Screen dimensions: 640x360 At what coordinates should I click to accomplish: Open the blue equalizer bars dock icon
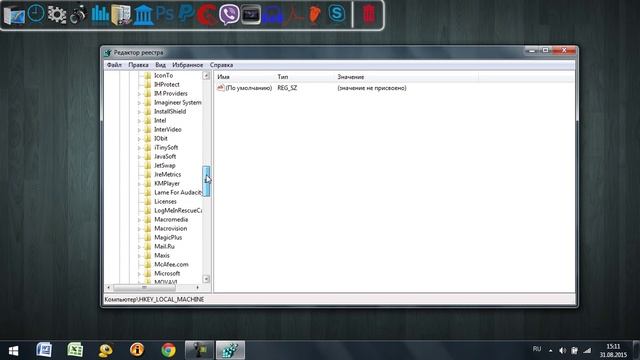click(100, 15)
